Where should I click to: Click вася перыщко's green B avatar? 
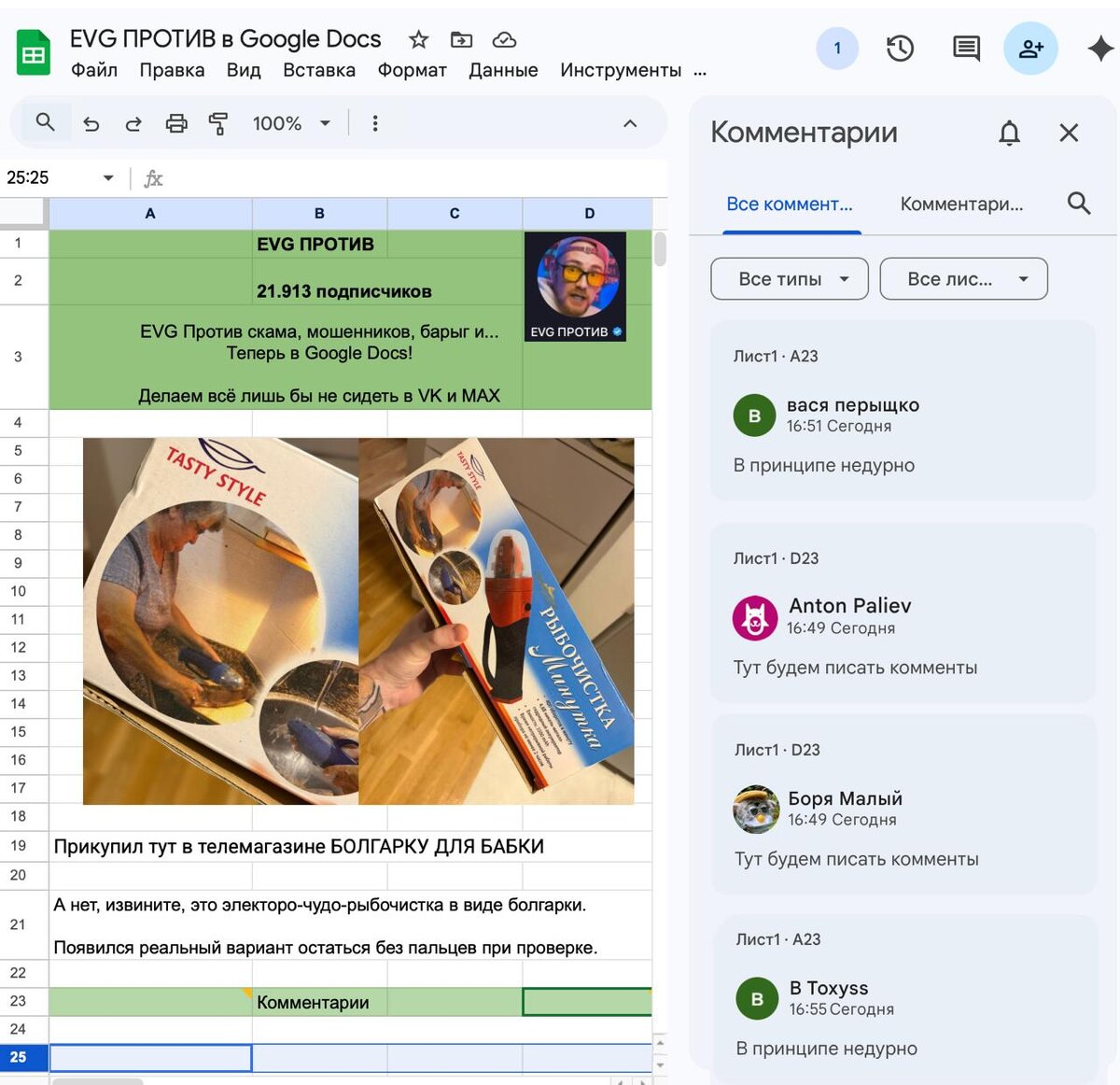coord(755,416)
